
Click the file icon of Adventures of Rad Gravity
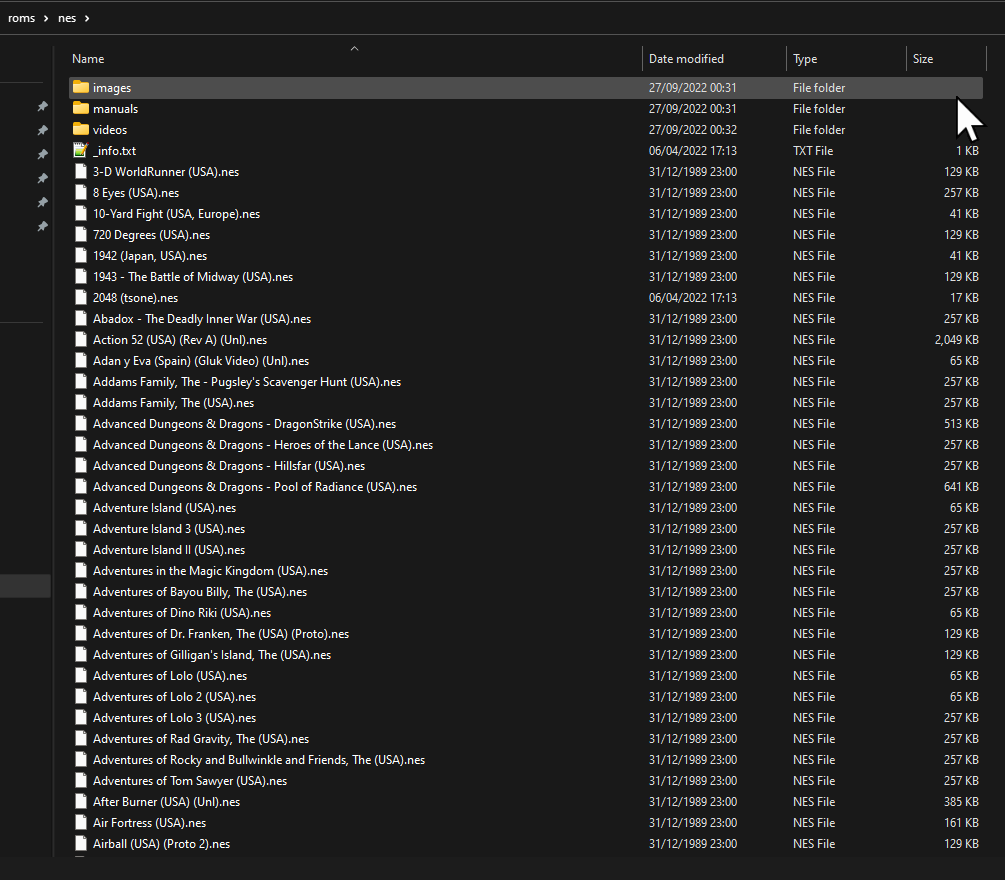click(81, 738)
